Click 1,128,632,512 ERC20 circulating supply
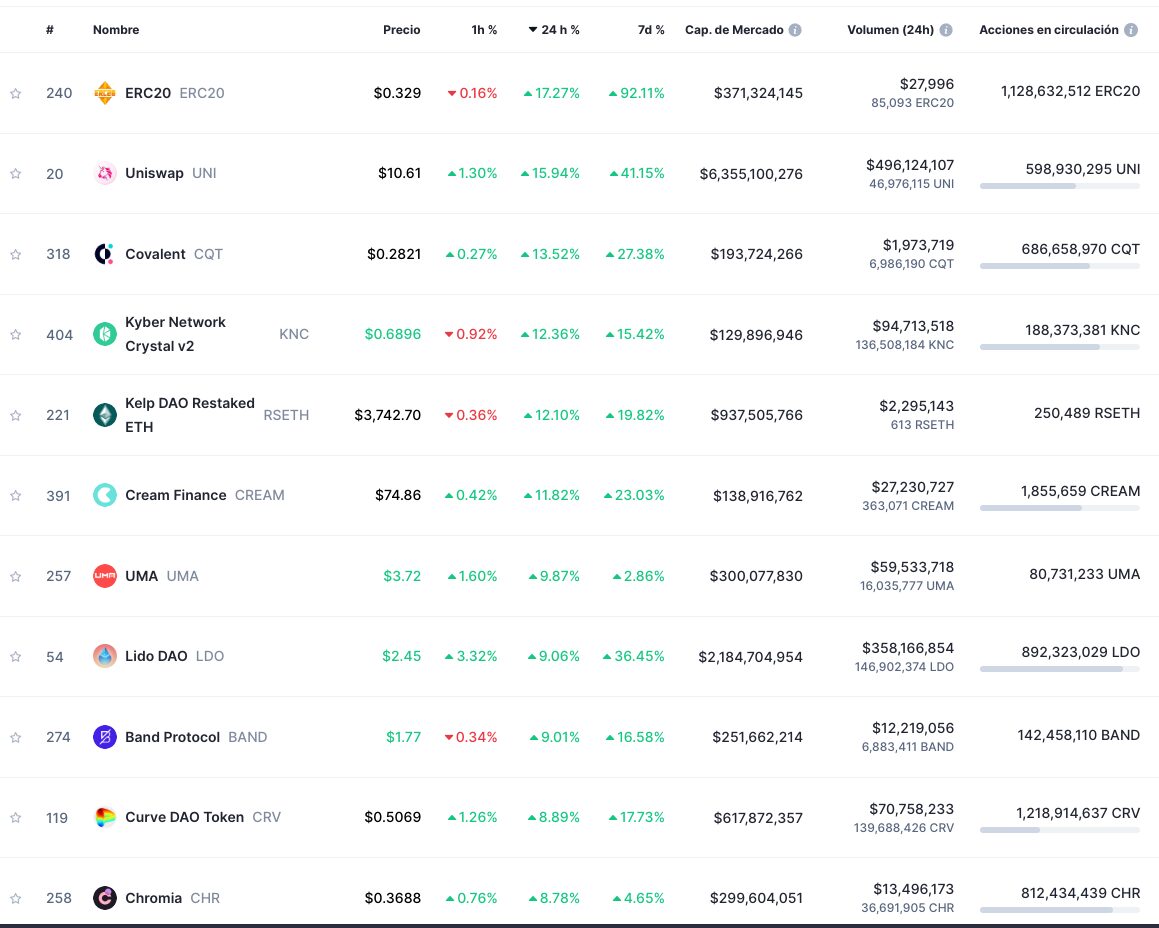The width and height of the screenshot is (1159, 928). pyautogui.click(x=1070, y=91)
